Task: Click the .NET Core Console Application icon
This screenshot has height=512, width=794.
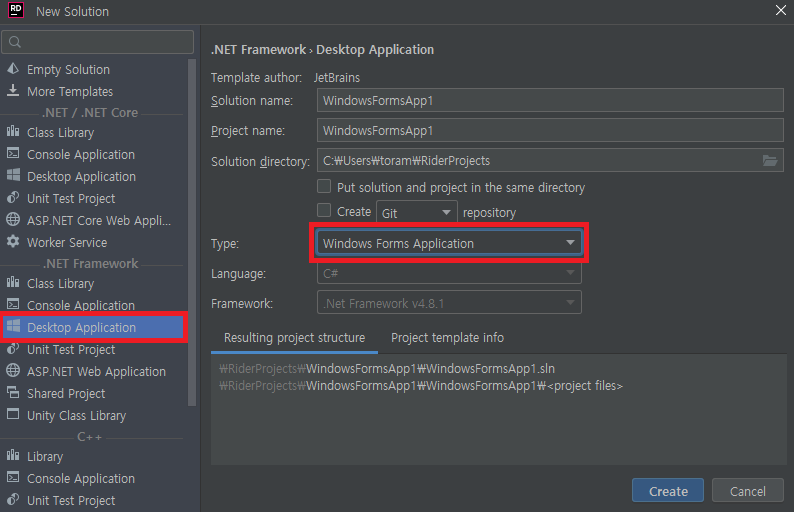Action: tap(13, 153)
